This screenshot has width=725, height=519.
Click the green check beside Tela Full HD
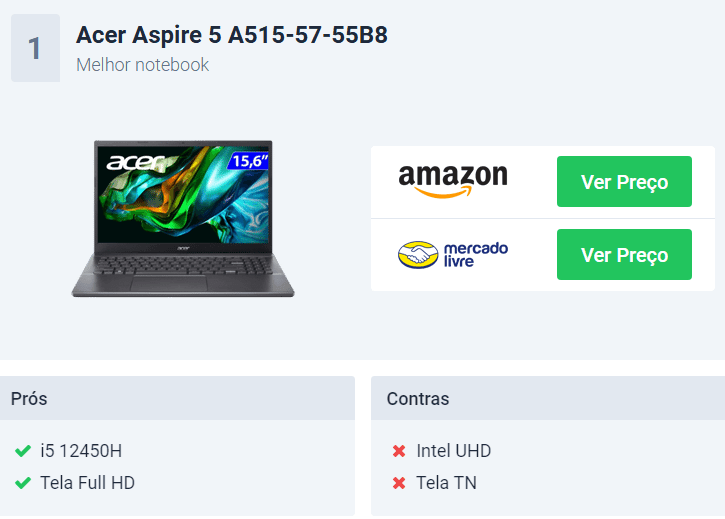tap(23, 483)
